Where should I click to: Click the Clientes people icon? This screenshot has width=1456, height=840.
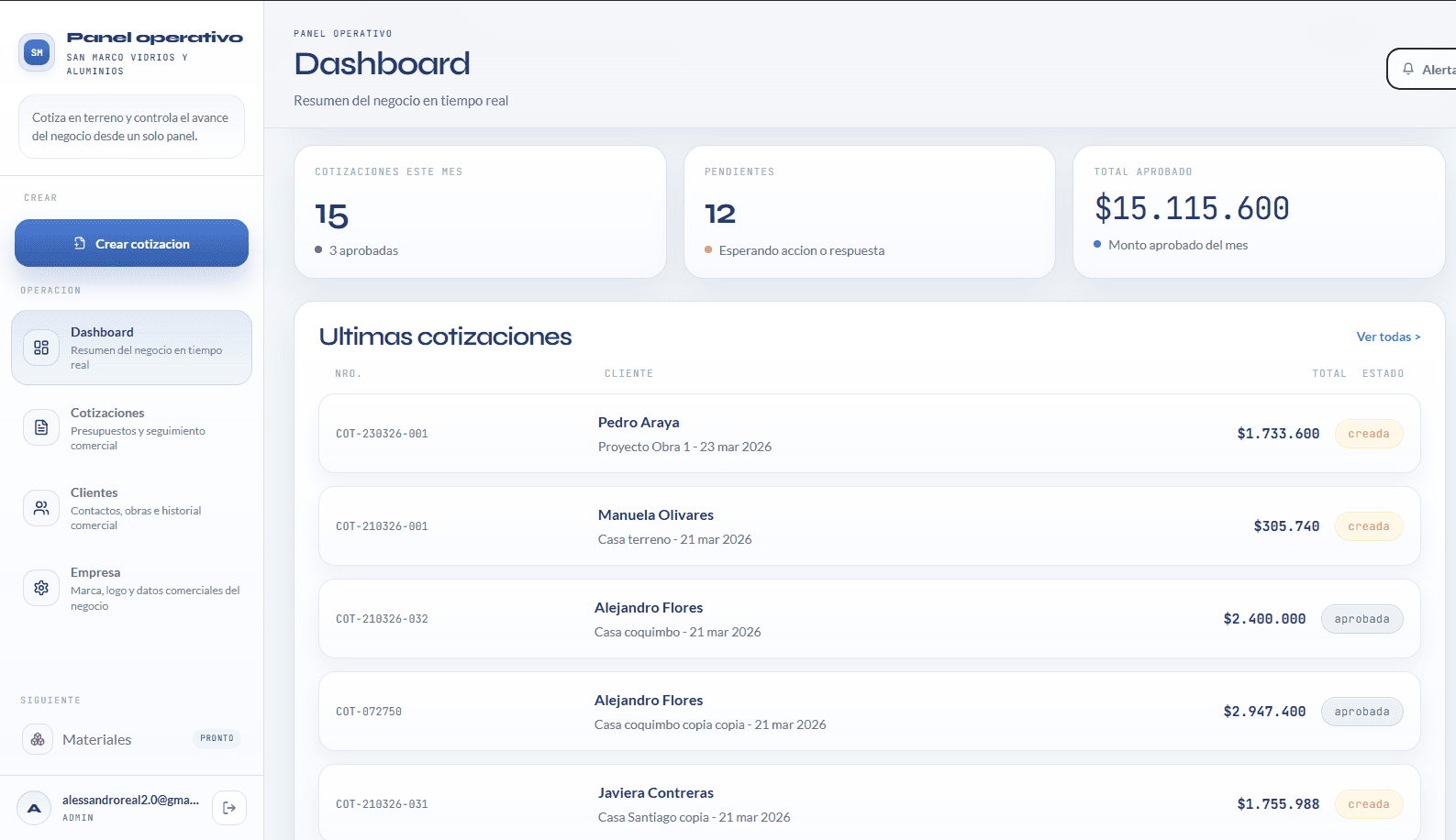coord(41,508)
